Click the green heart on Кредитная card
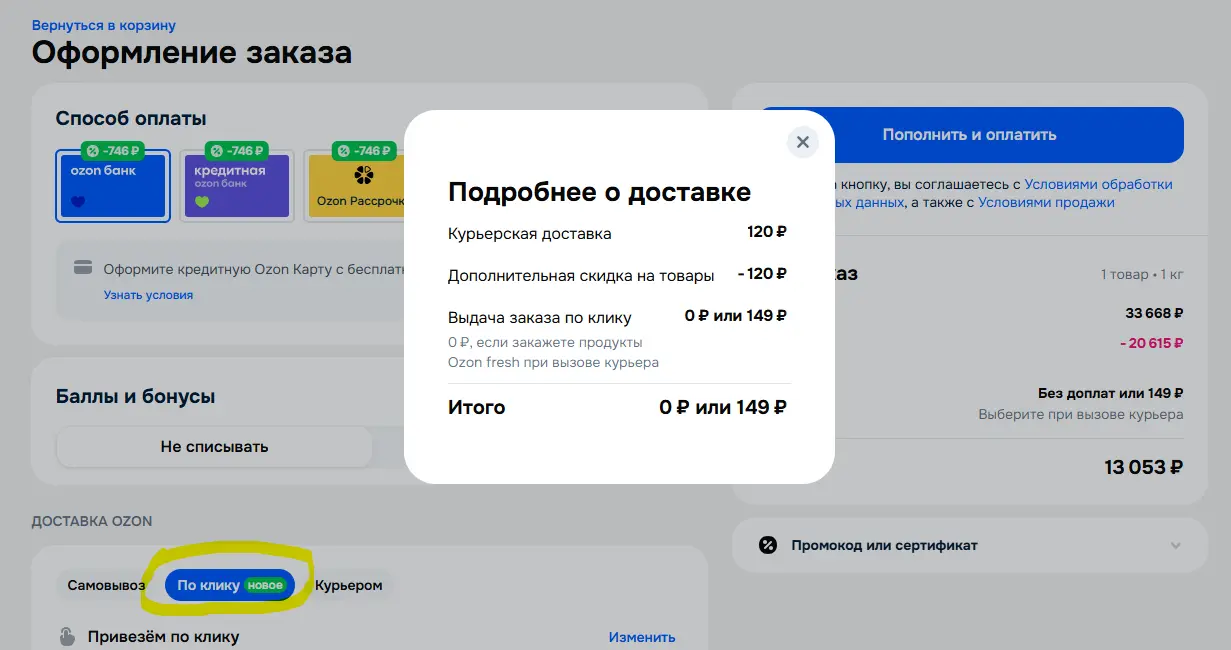 pyautogui.click(x=201, y=202)
